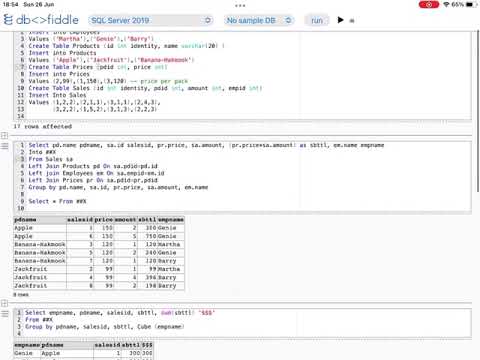This screenshot has width=480, height=360.
Task: Click the '8 rows' text under first result table
Action: pos(21,295)
